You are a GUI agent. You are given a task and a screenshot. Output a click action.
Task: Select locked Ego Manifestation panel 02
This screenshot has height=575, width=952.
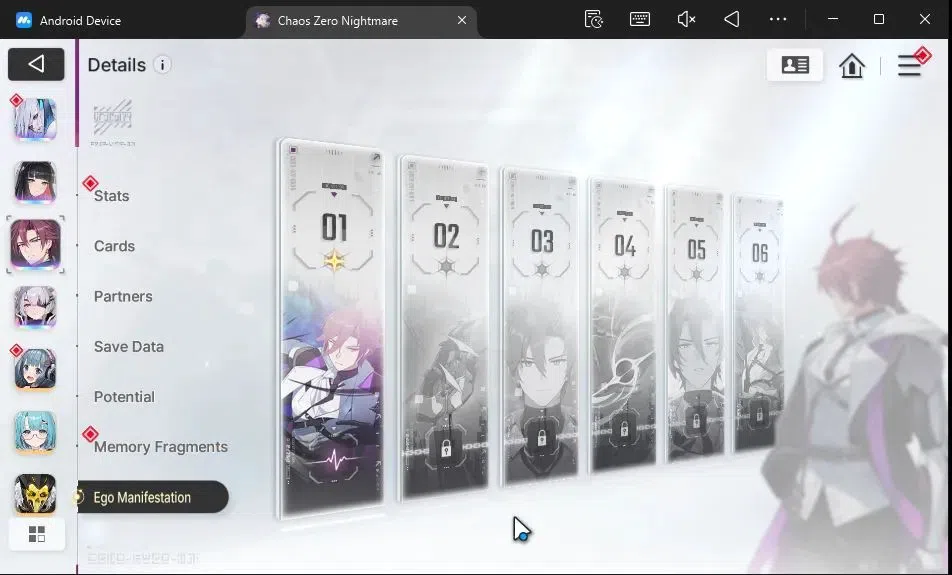(x=444, y=328)
